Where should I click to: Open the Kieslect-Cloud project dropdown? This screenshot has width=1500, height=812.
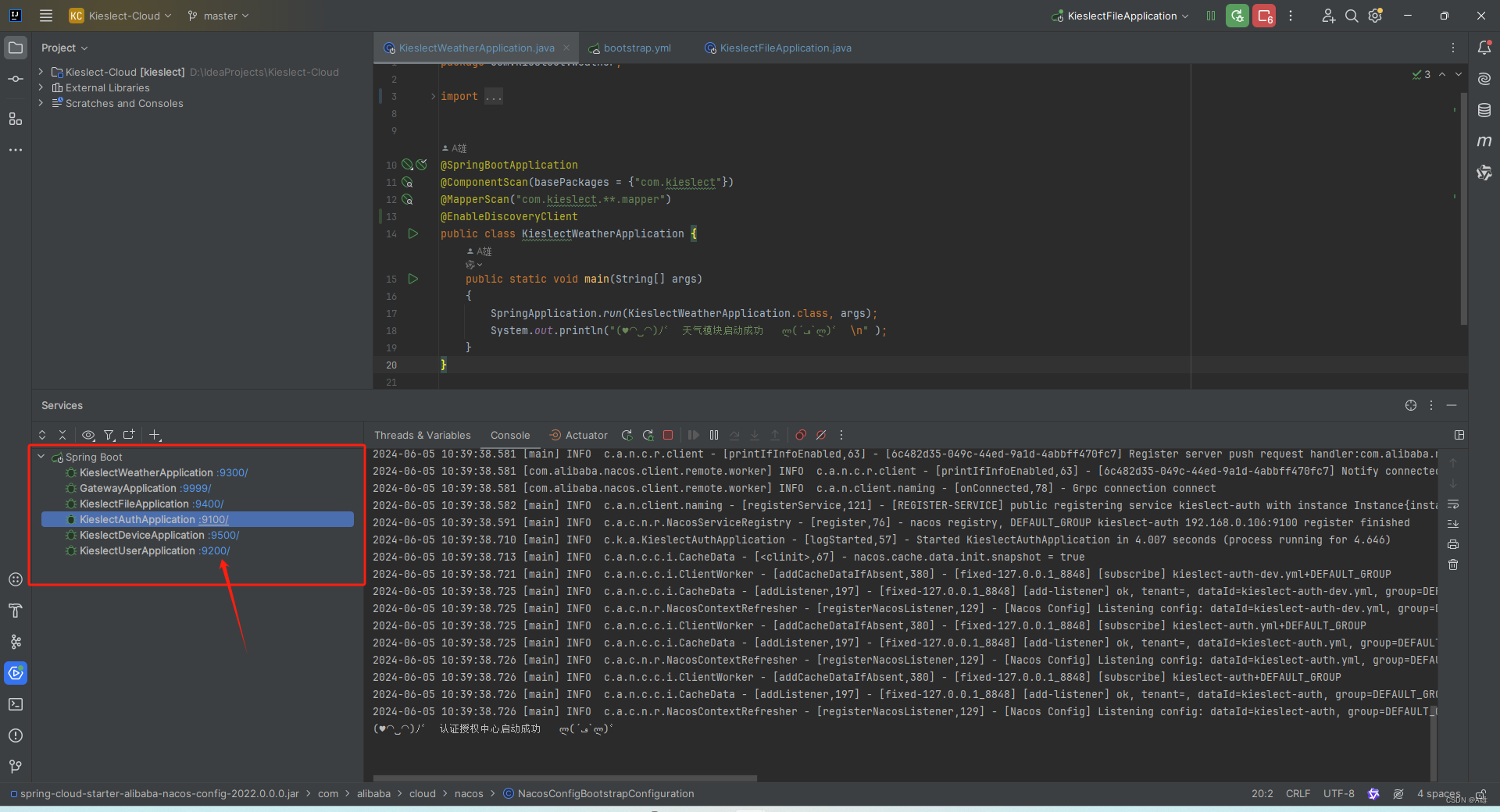[120, 16]
